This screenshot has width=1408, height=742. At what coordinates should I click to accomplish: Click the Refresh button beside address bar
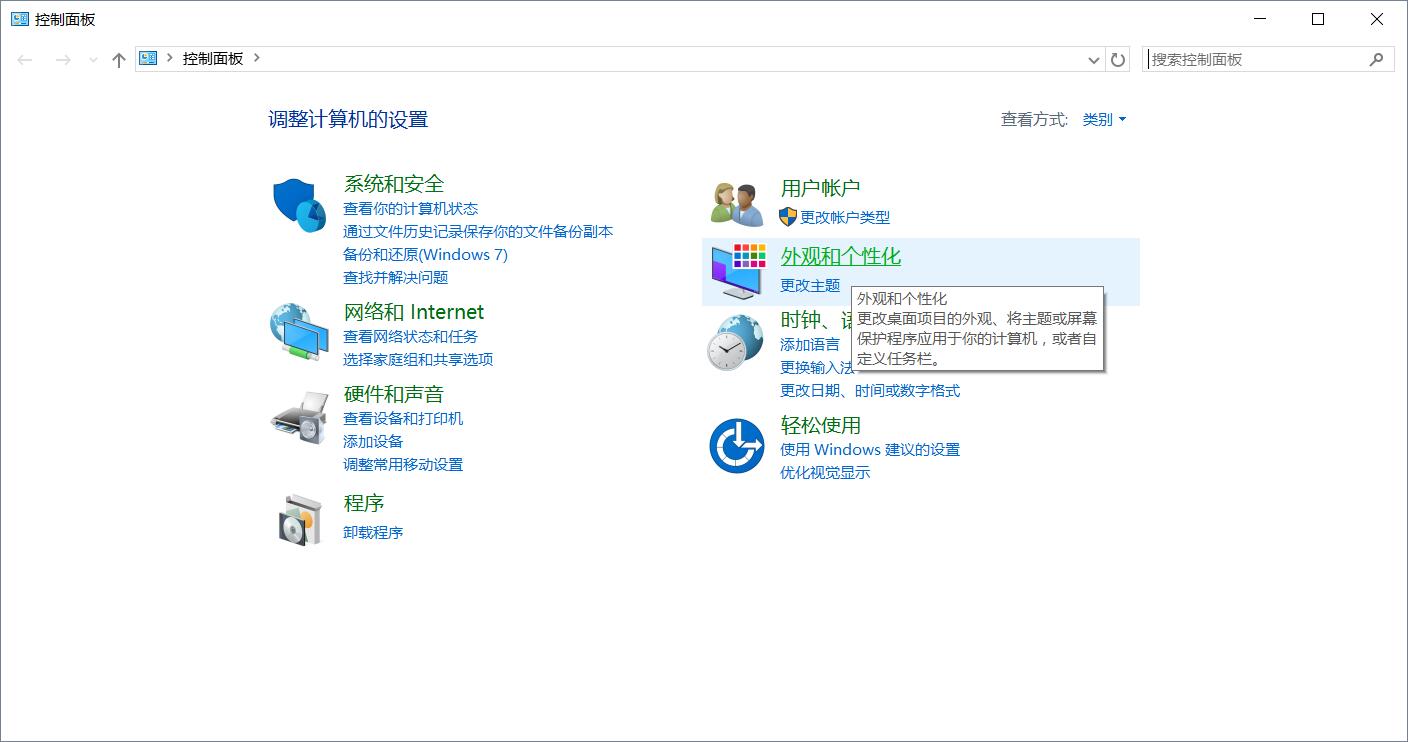(1118, 59)
